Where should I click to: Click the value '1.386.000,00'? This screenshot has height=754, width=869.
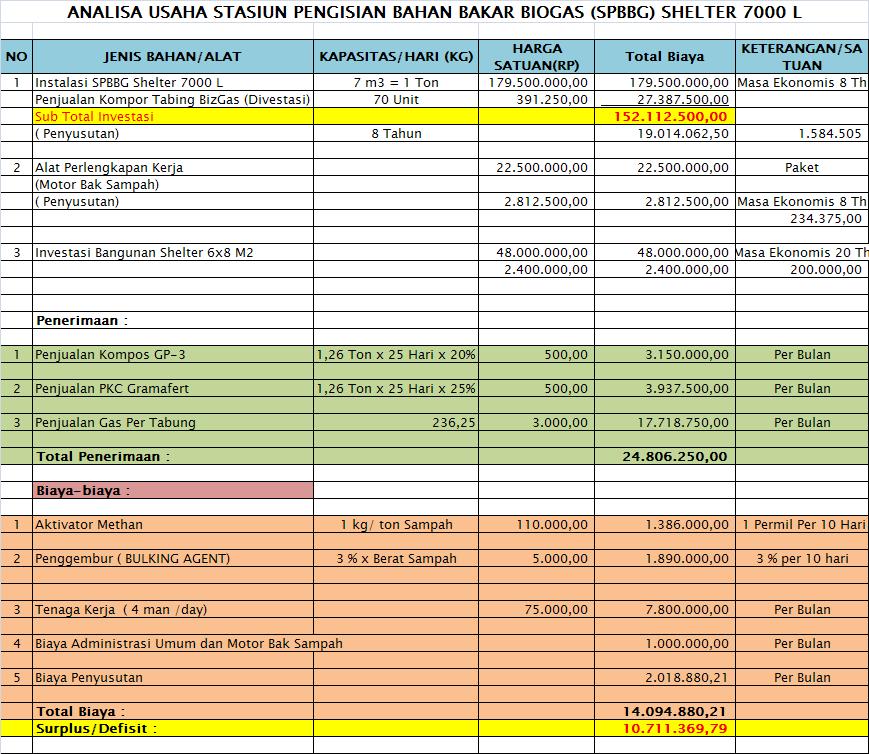687,524
